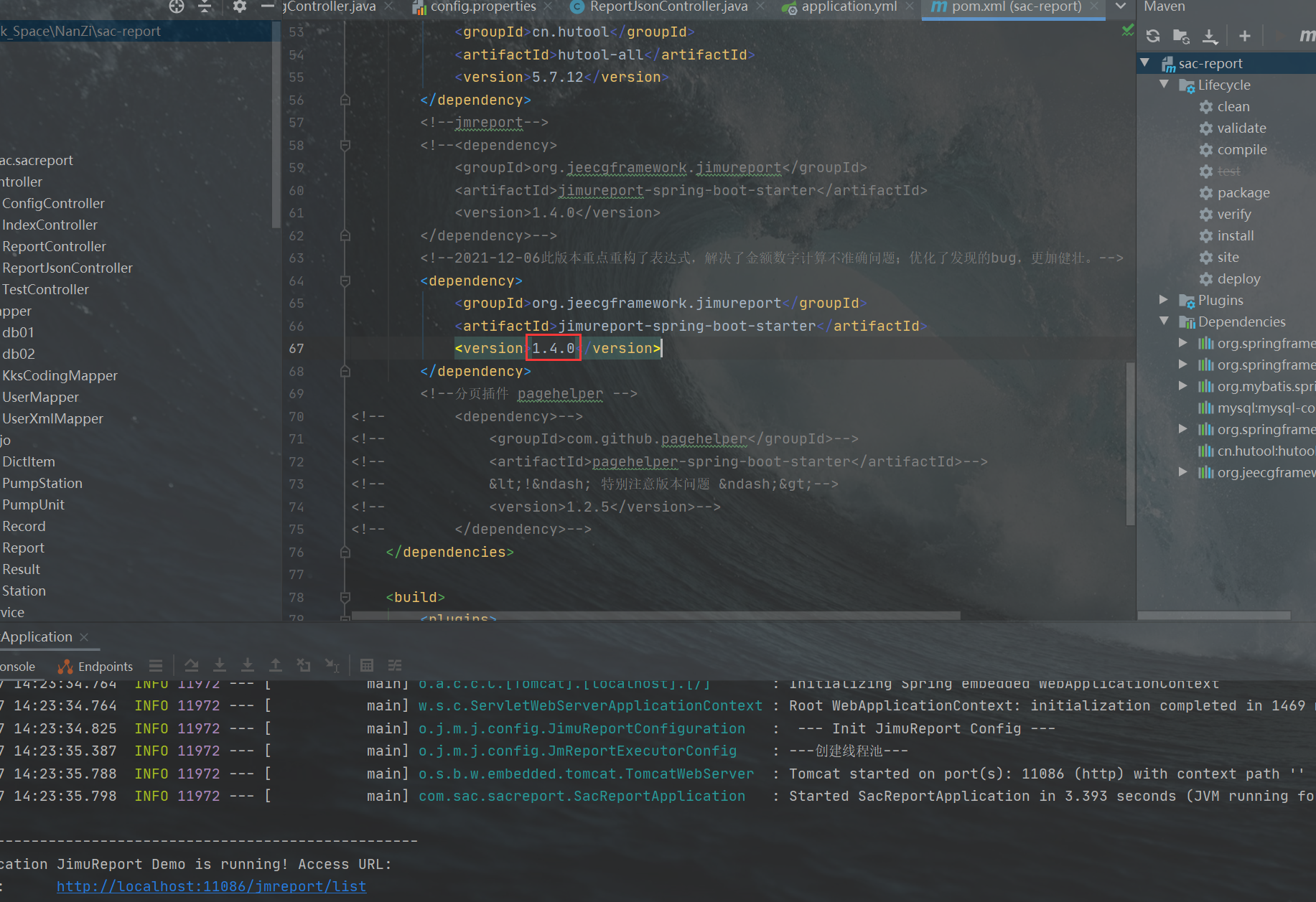The image size is (1316, 902).
Task: Open the localhost jmreport list link
Action: [x=211, y=886]
